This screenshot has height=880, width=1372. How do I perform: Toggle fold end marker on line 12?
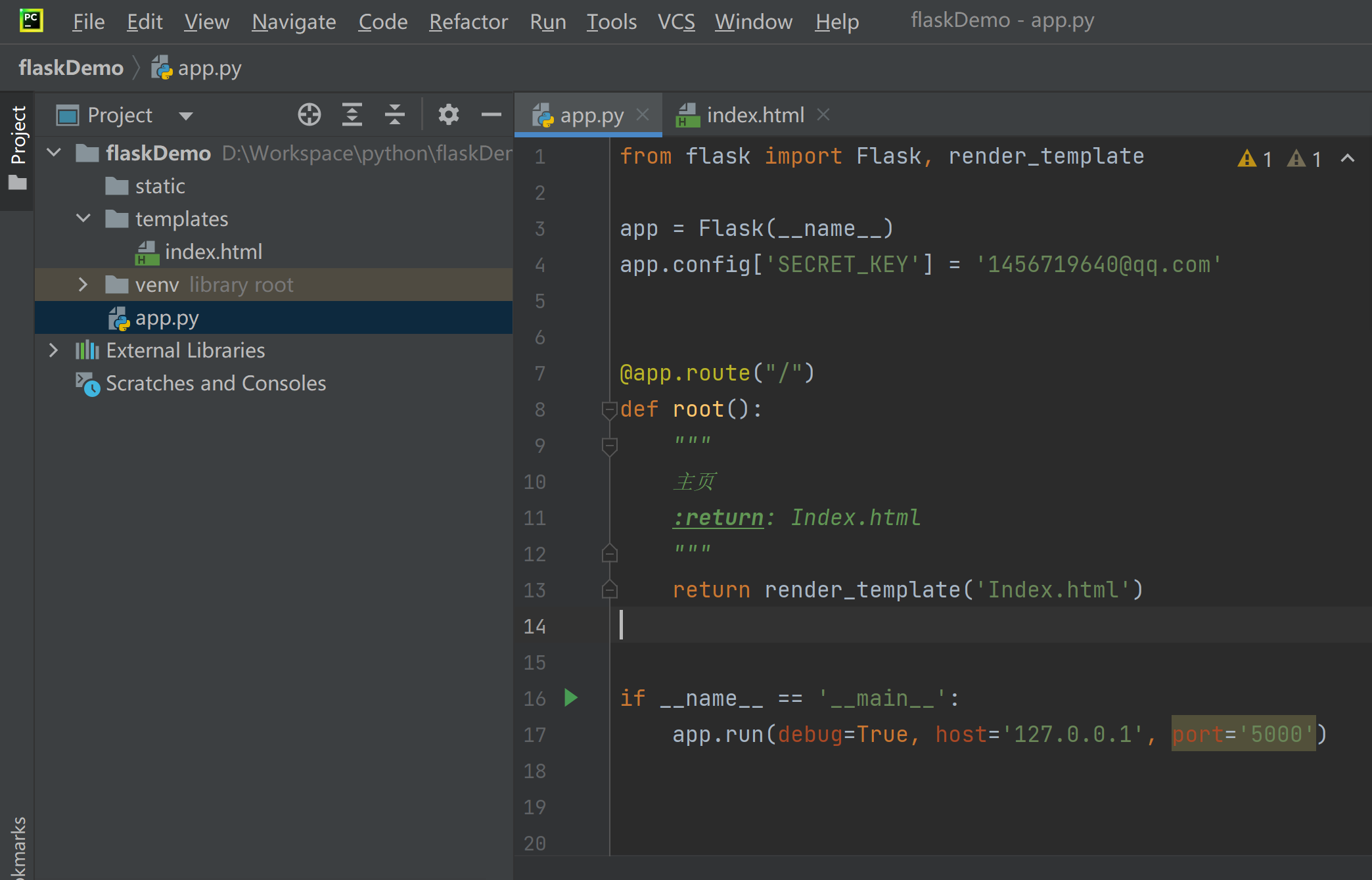pos(609,553)
